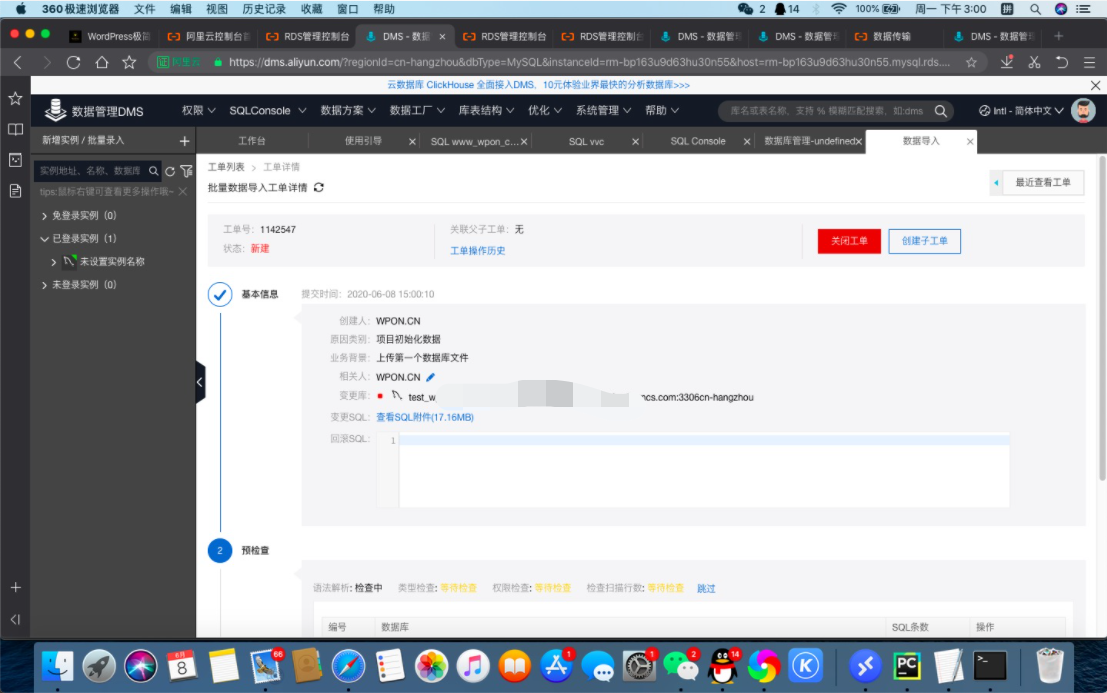Click the scissors screenshot tool icon

click(x=1034, y=62)
